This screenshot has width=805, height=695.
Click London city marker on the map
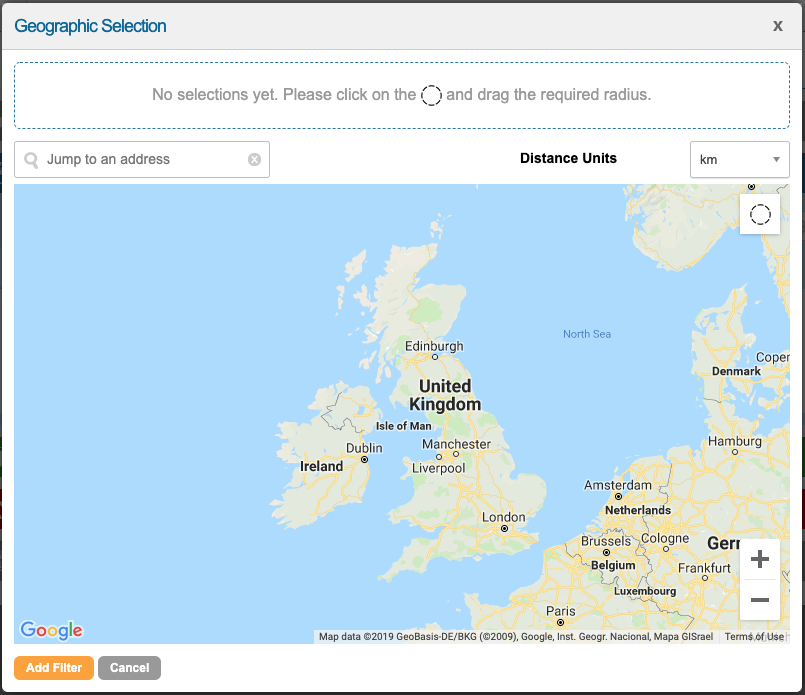point(505,528)
